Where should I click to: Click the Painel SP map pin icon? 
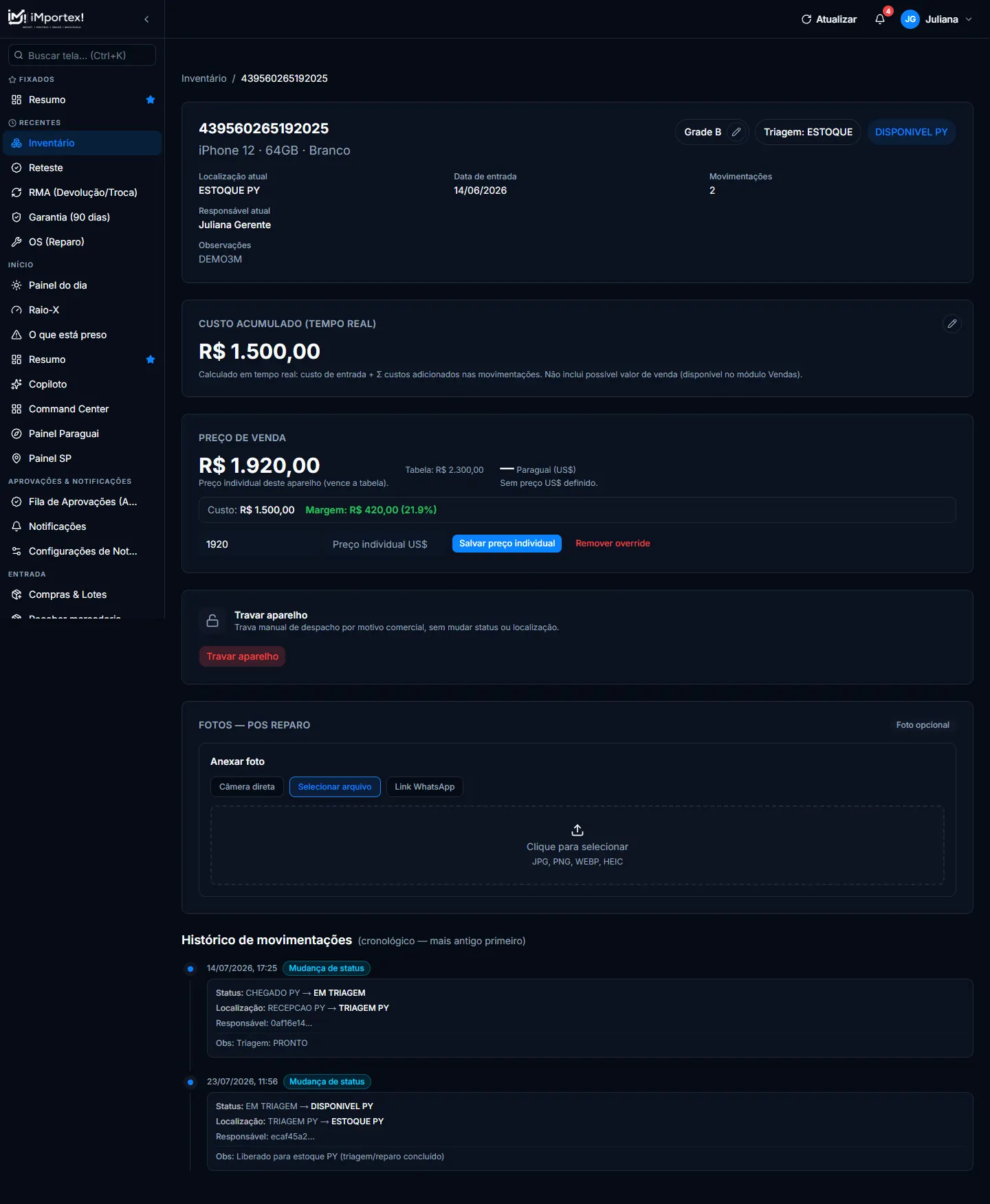[x=16, y=458]
